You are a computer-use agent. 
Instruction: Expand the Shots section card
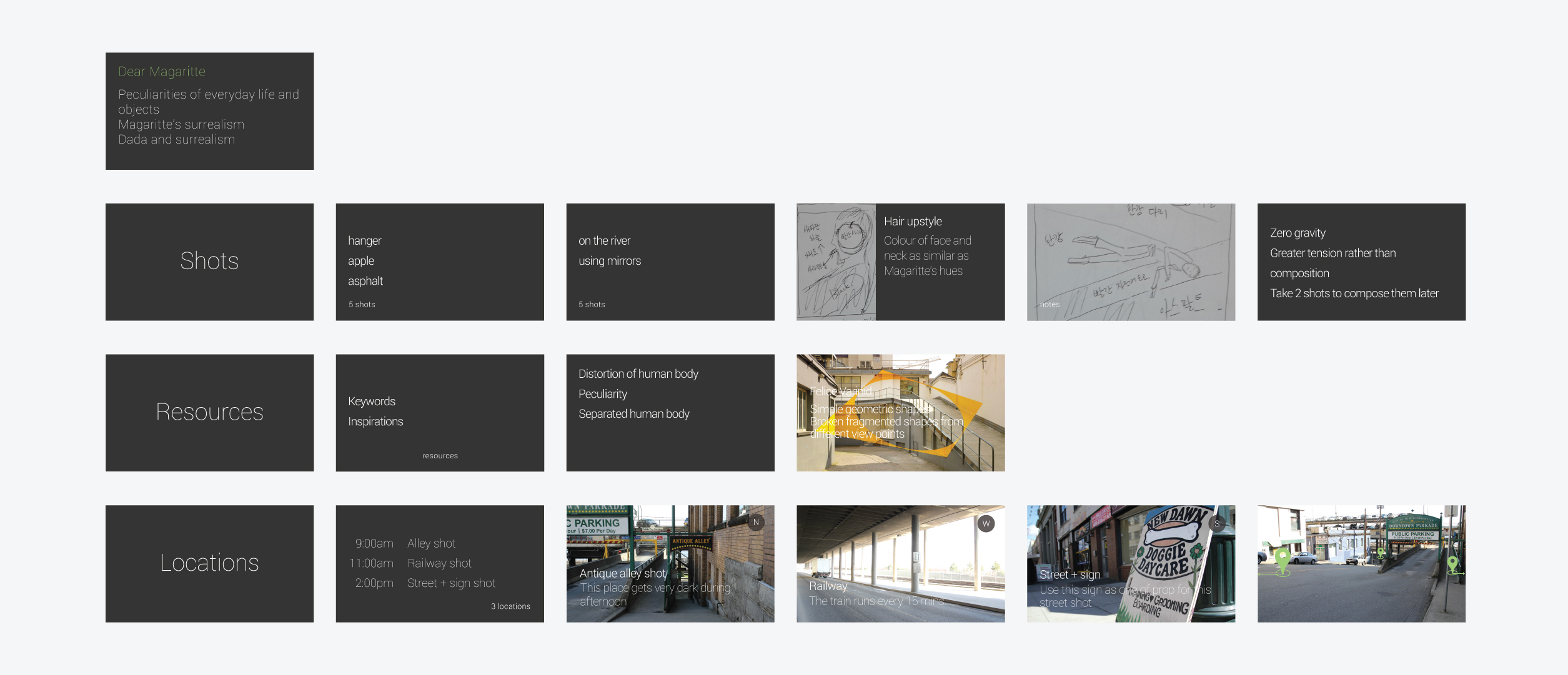(210, 262)
